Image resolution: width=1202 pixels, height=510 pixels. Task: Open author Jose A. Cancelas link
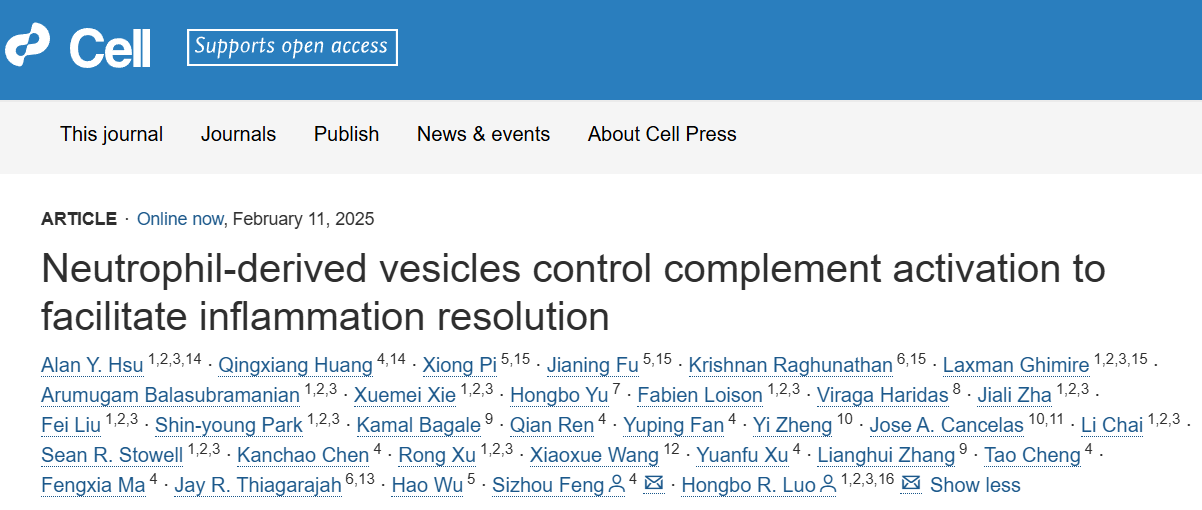(x=946, y=425)
